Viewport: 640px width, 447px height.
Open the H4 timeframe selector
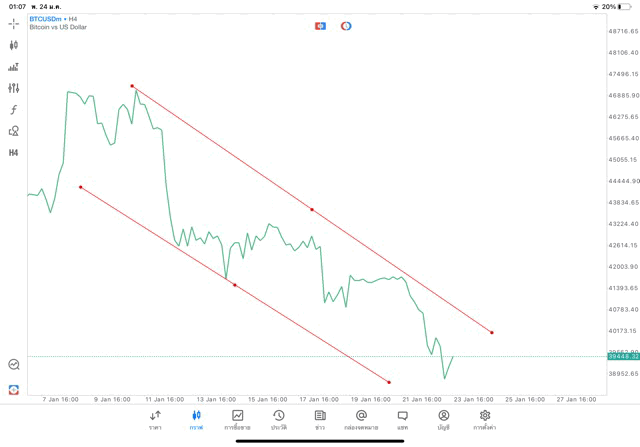tap(14, 153)
